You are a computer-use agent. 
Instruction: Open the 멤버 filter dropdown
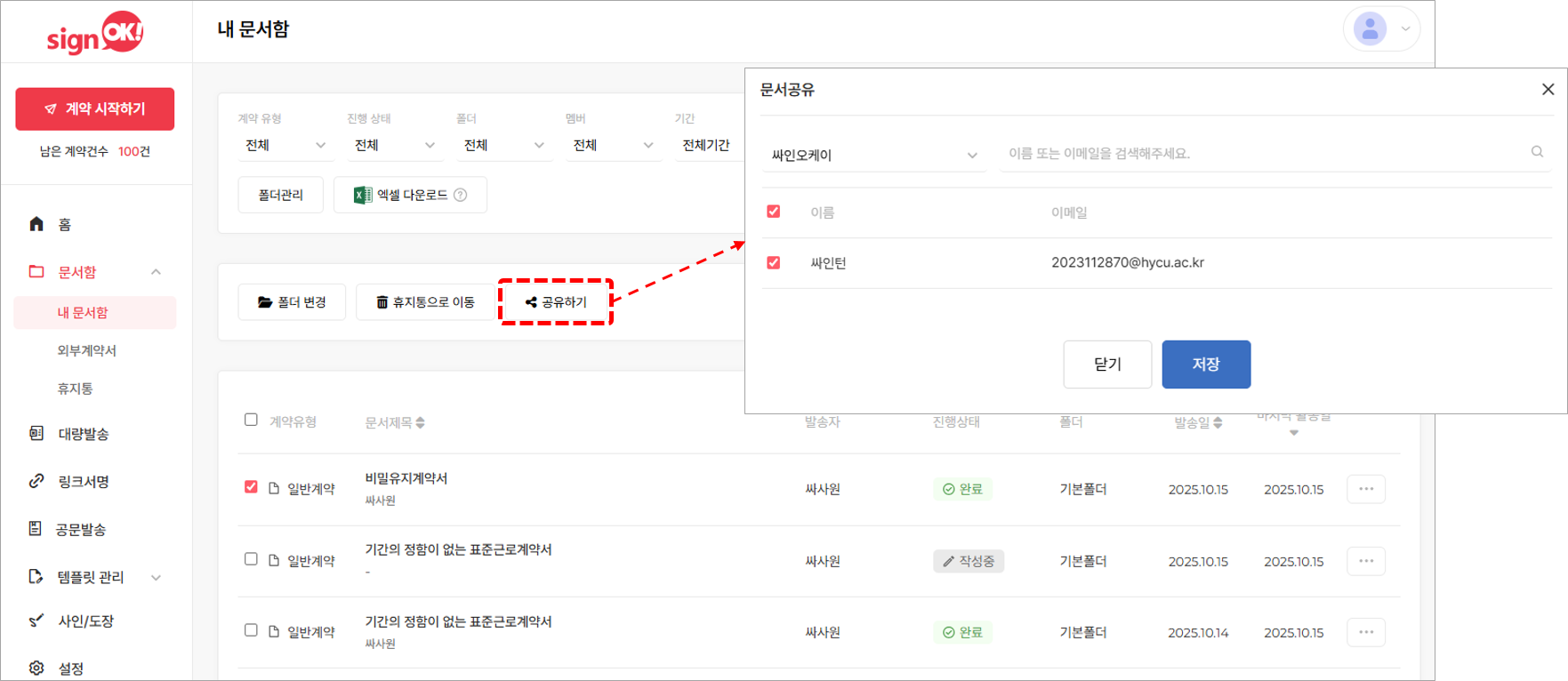pos(614,145)
